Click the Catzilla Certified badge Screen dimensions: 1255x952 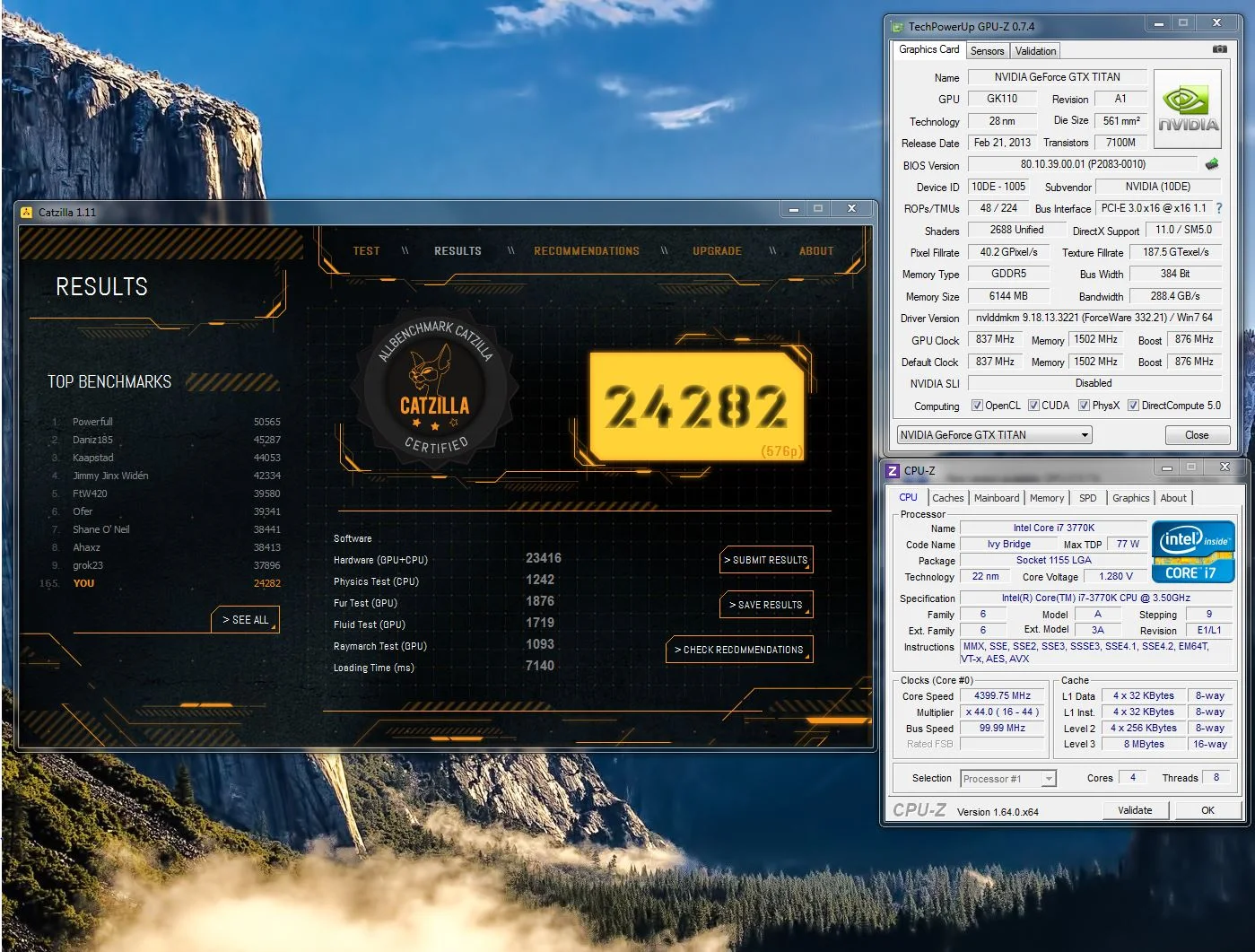[434, 388]
